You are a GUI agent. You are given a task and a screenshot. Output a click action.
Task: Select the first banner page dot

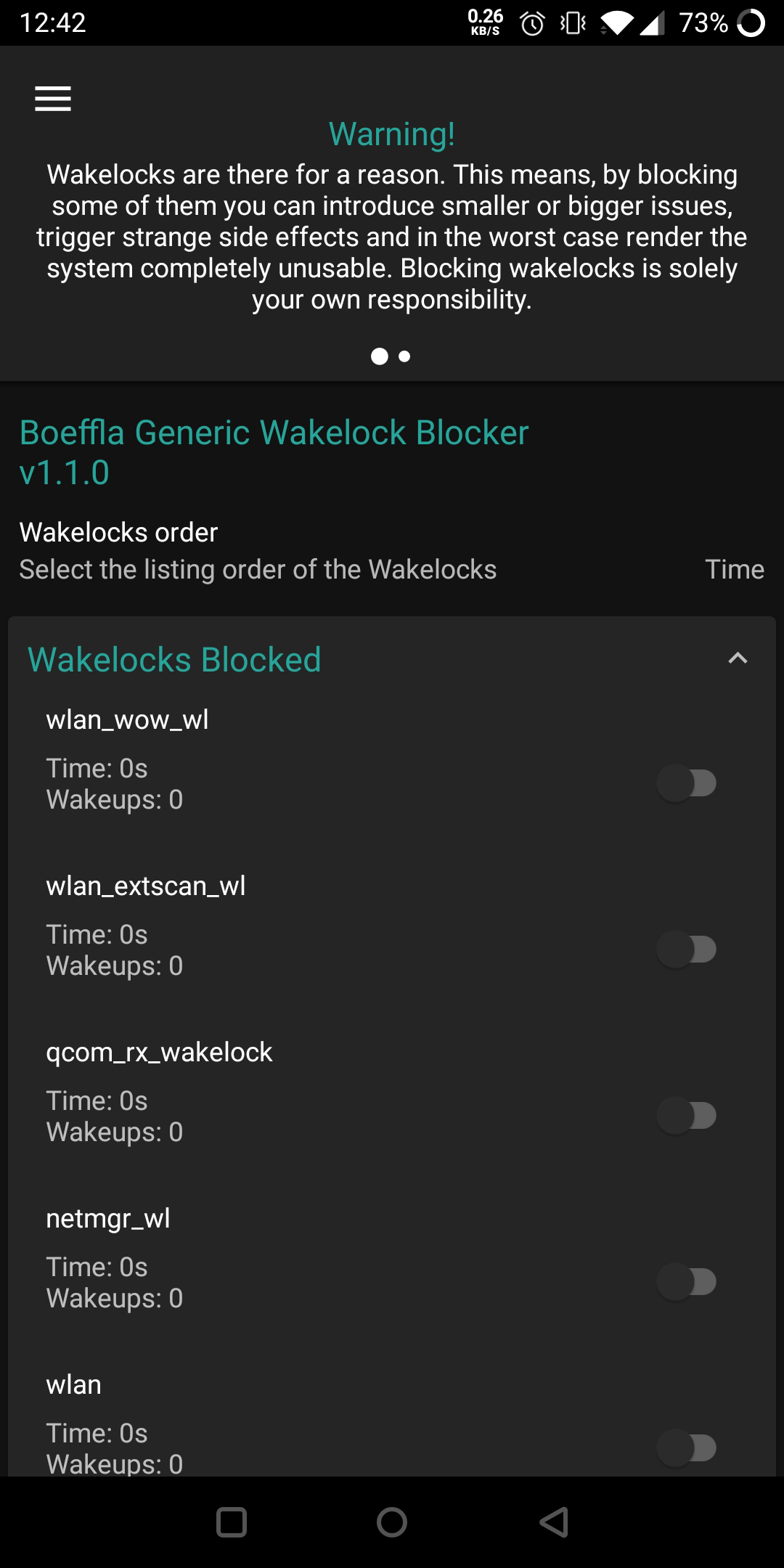tap(379, 356)
